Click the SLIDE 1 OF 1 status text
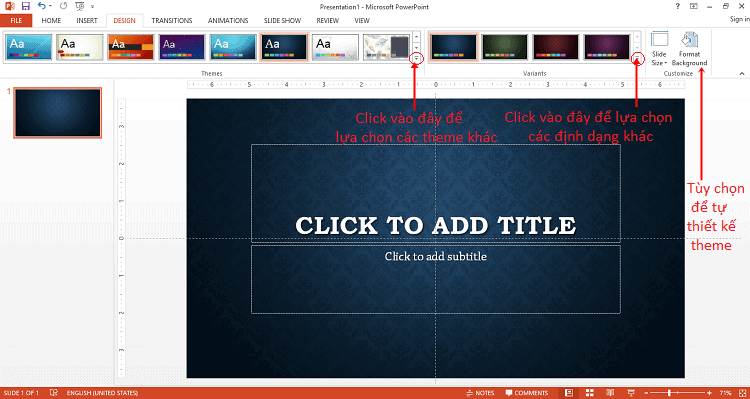 tap(21, 393)
